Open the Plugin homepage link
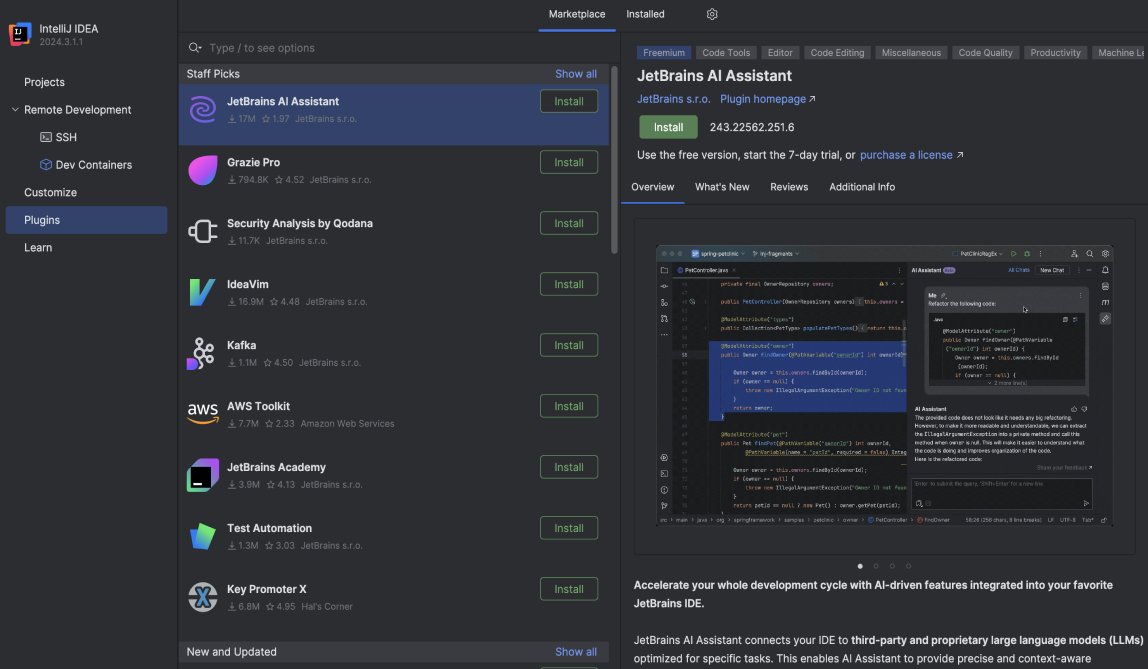 pos(767,100)
